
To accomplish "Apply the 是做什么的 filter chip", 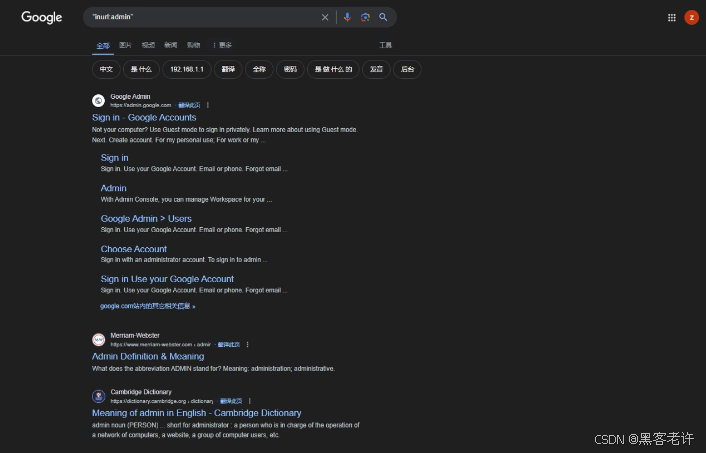I will pos(333,69).
